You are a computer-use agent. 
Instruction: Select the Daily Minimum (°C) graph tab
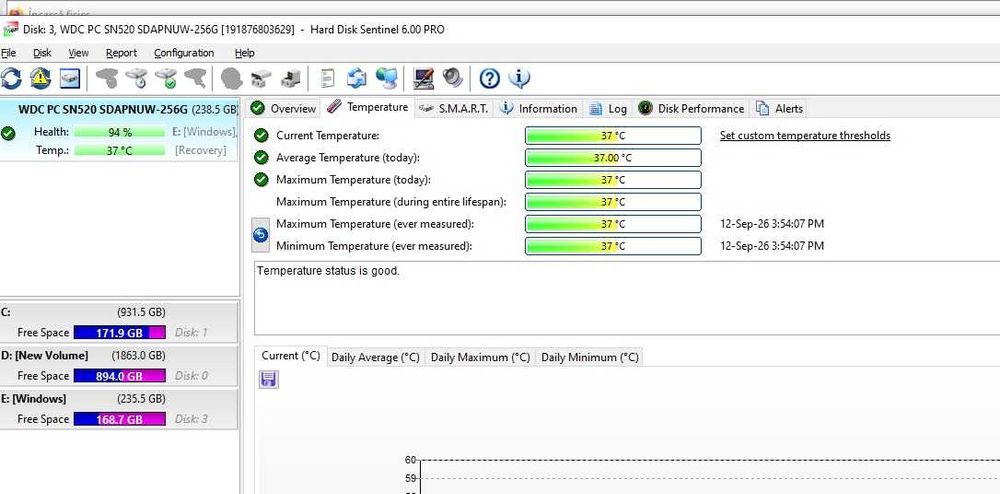pyautogui.click(x=590, y=357)
